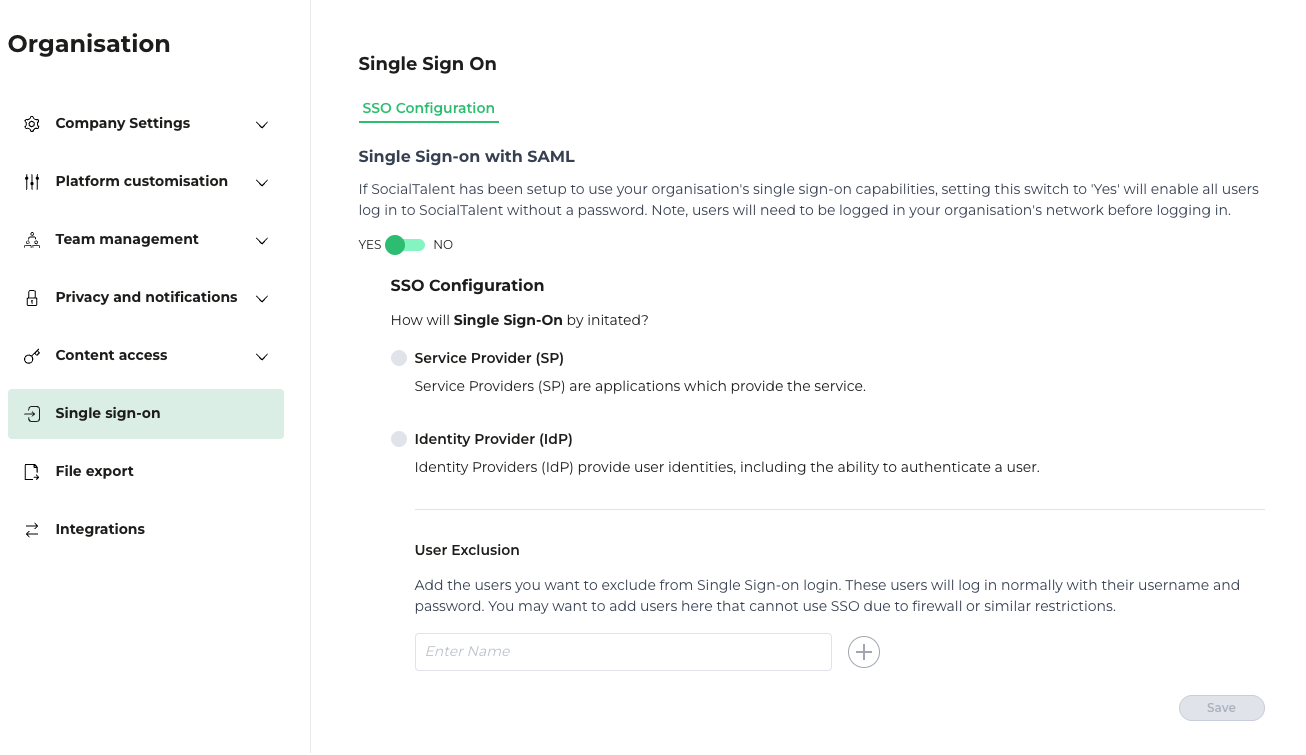Click the Integrations arrows icon
Image resolution: width=1306 pixels, height=755 pixels.
[32, 530]
